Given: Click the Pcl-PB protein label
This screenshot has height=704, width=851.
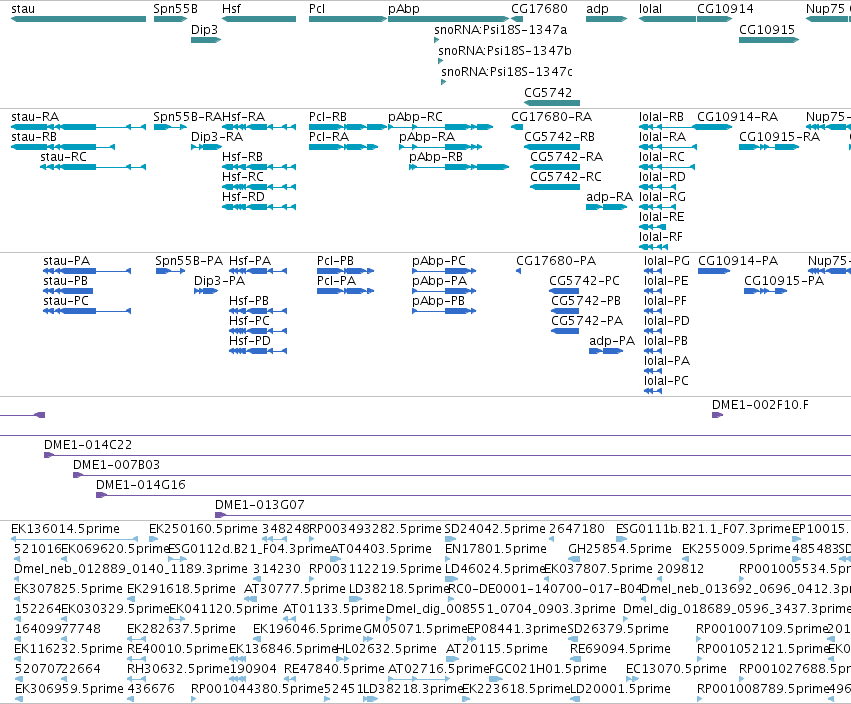Looking at the screenshot, I should coord(335,261).
